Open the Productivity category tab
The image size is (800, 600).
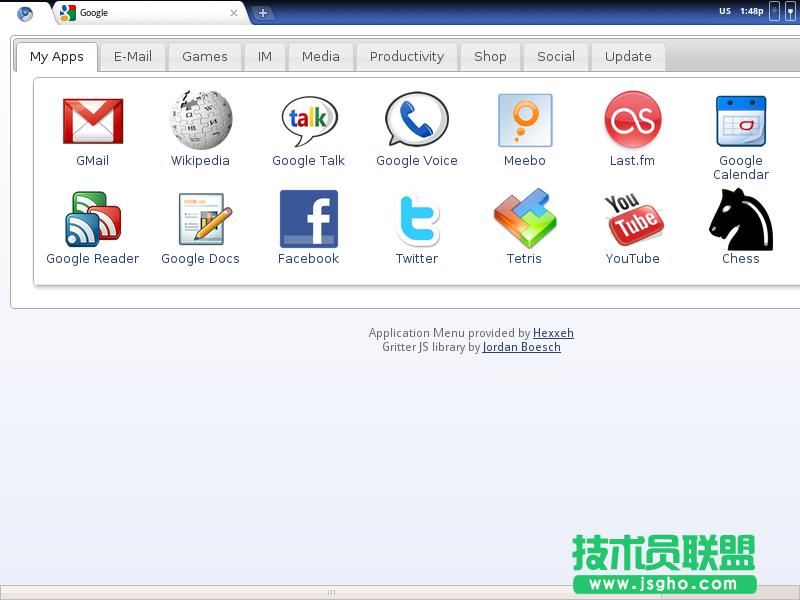tap(407, 57)
